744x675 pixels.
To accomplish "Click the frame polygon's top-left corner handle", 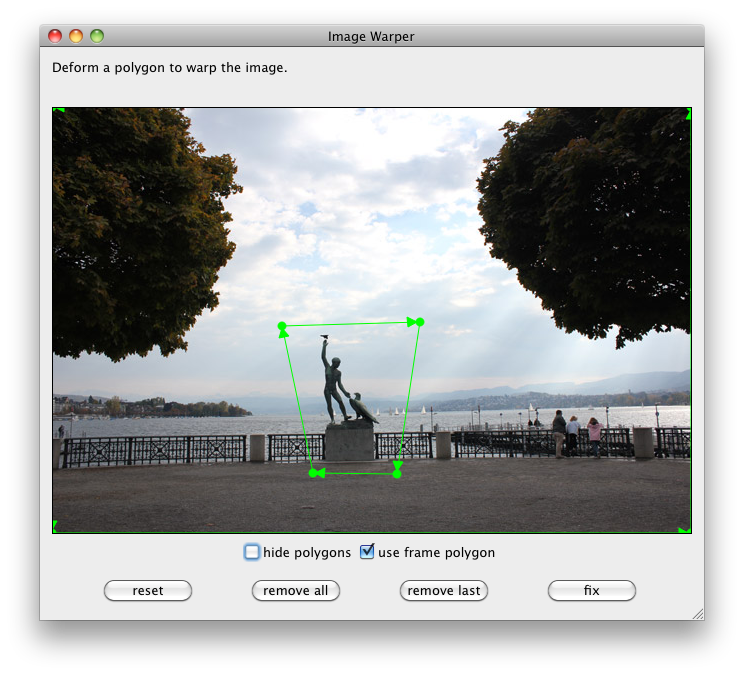I will [x=54, y=109].
